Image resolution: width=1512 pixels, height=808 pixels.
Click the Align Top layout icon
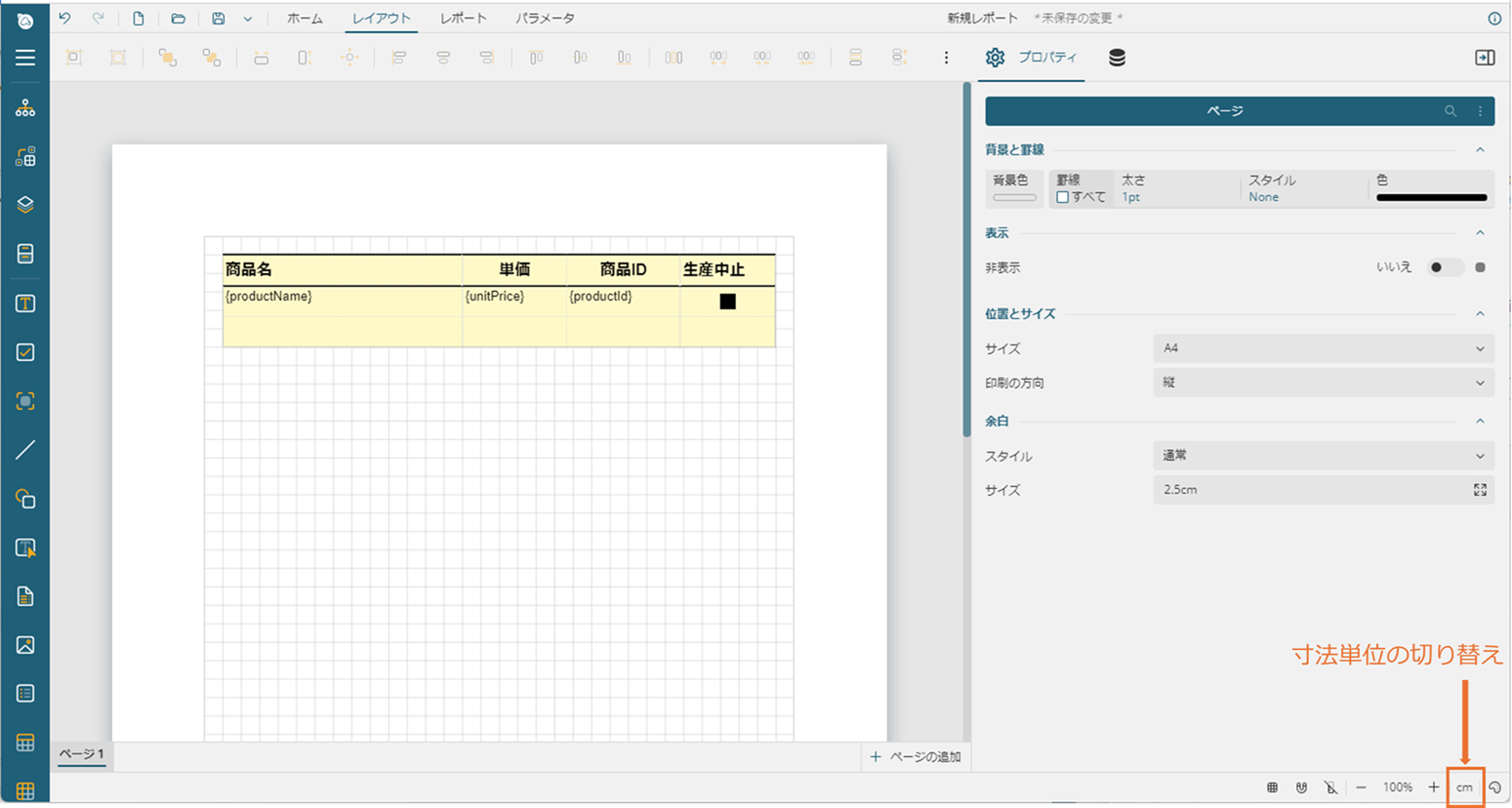pyautogui.click(x=536, y=58)
